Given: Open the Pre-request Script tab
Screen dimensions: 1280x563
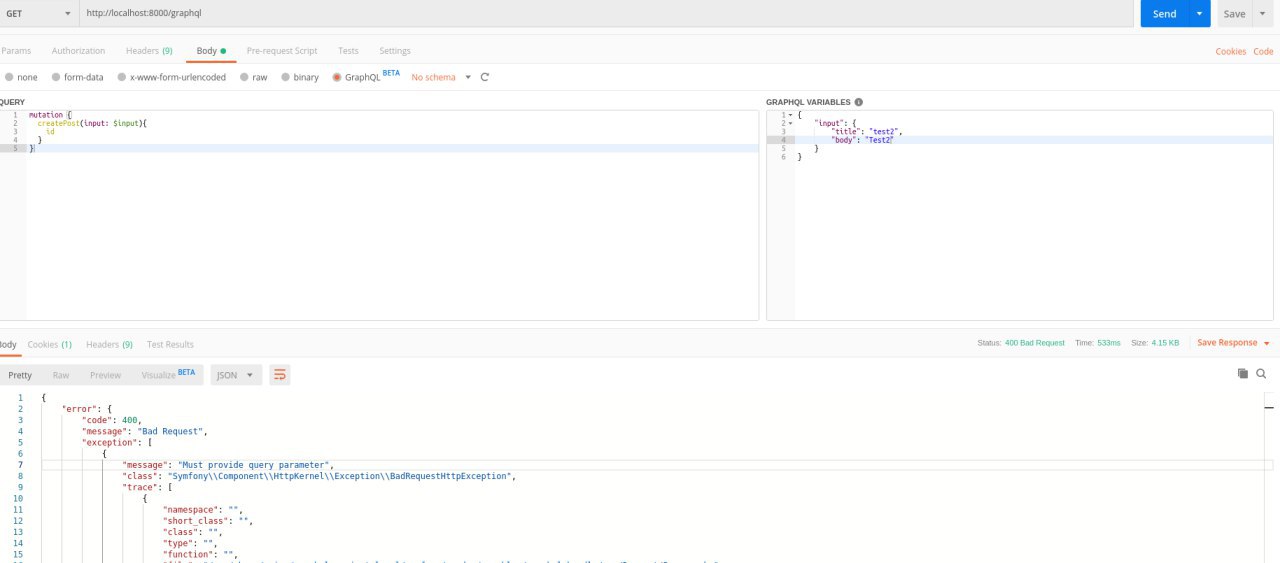Looking at the screenshot, I should pyautogui.click(x=282, y=50).
